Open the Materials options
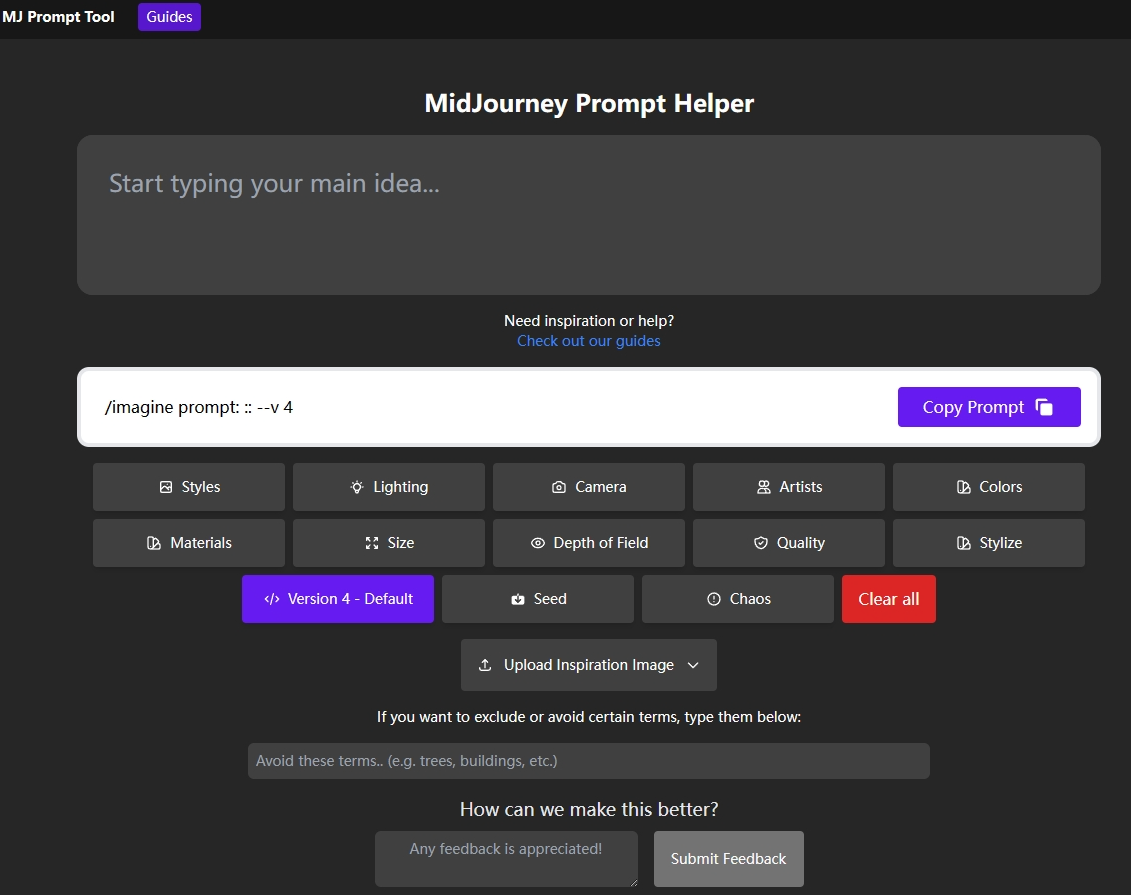 click(189, 543)
